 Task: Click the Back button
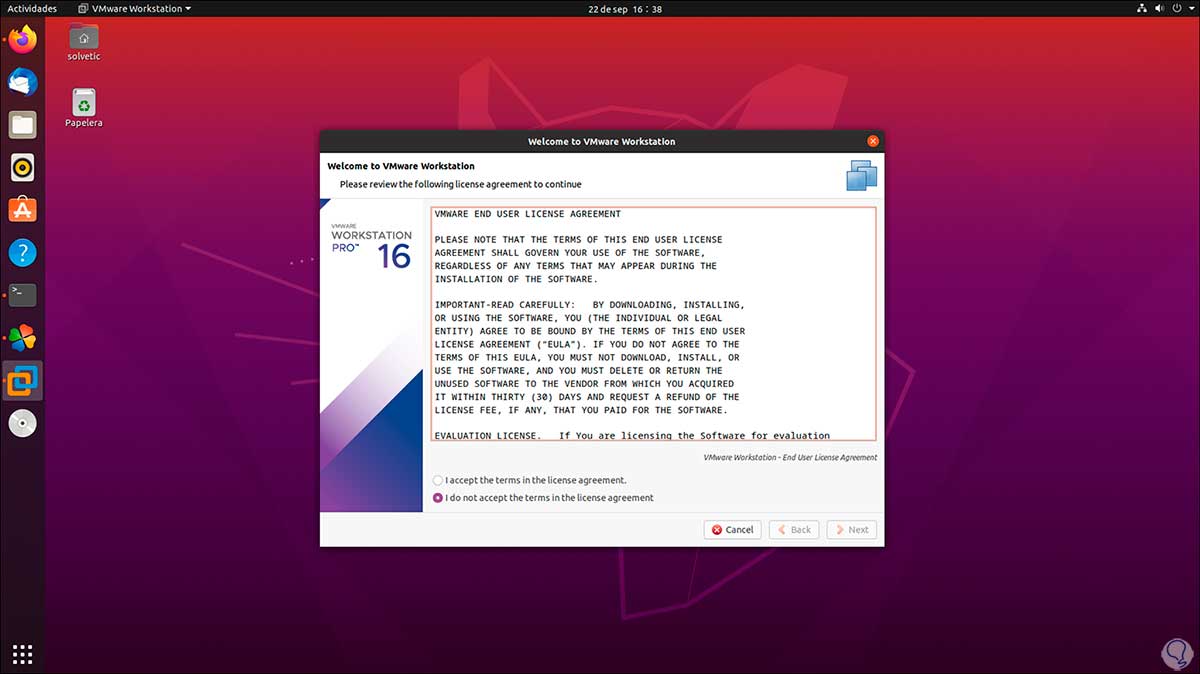794,530
